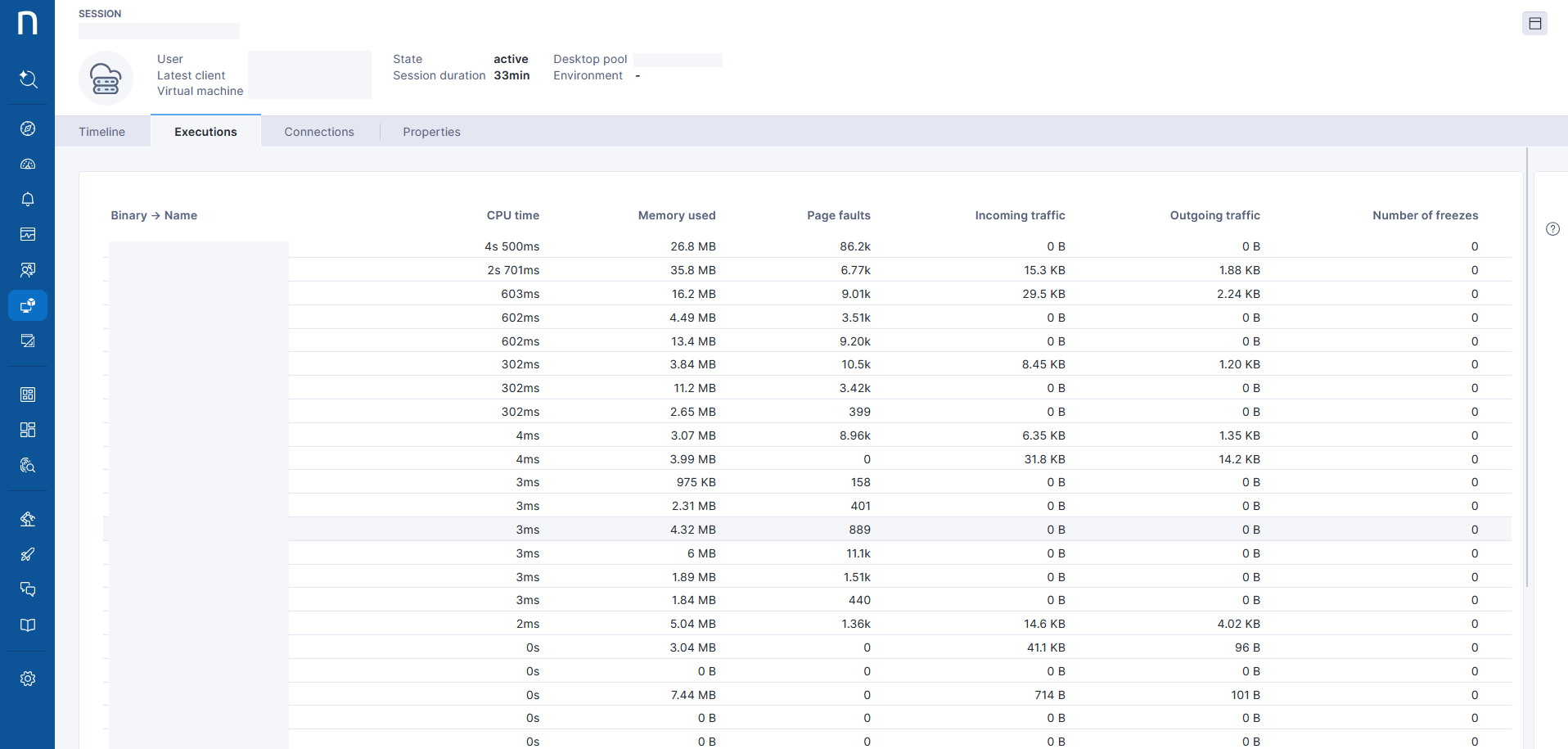Click the compass explore icon in sidebar

[28, 129]
